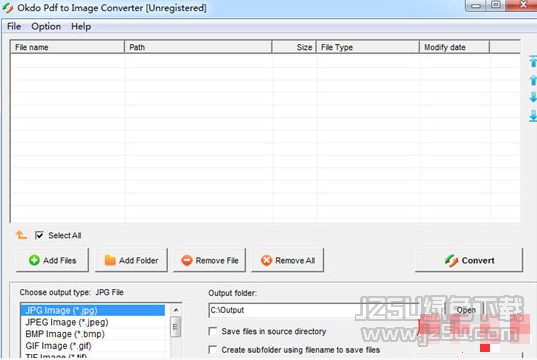
Task: Click the move-up arrow icon
Action: (x=533, y=80)
